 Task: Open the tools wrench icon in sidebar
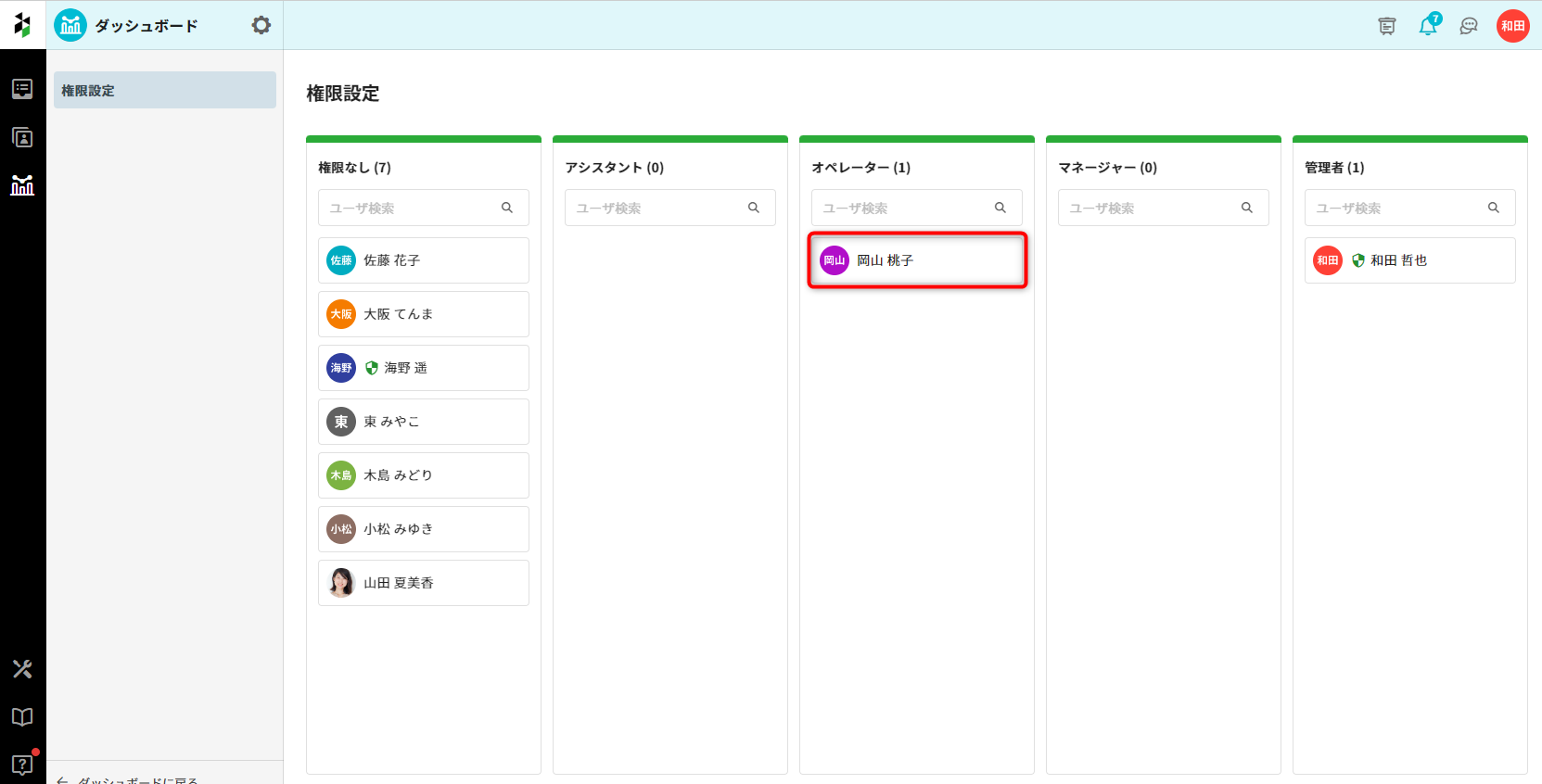[22, 669]
